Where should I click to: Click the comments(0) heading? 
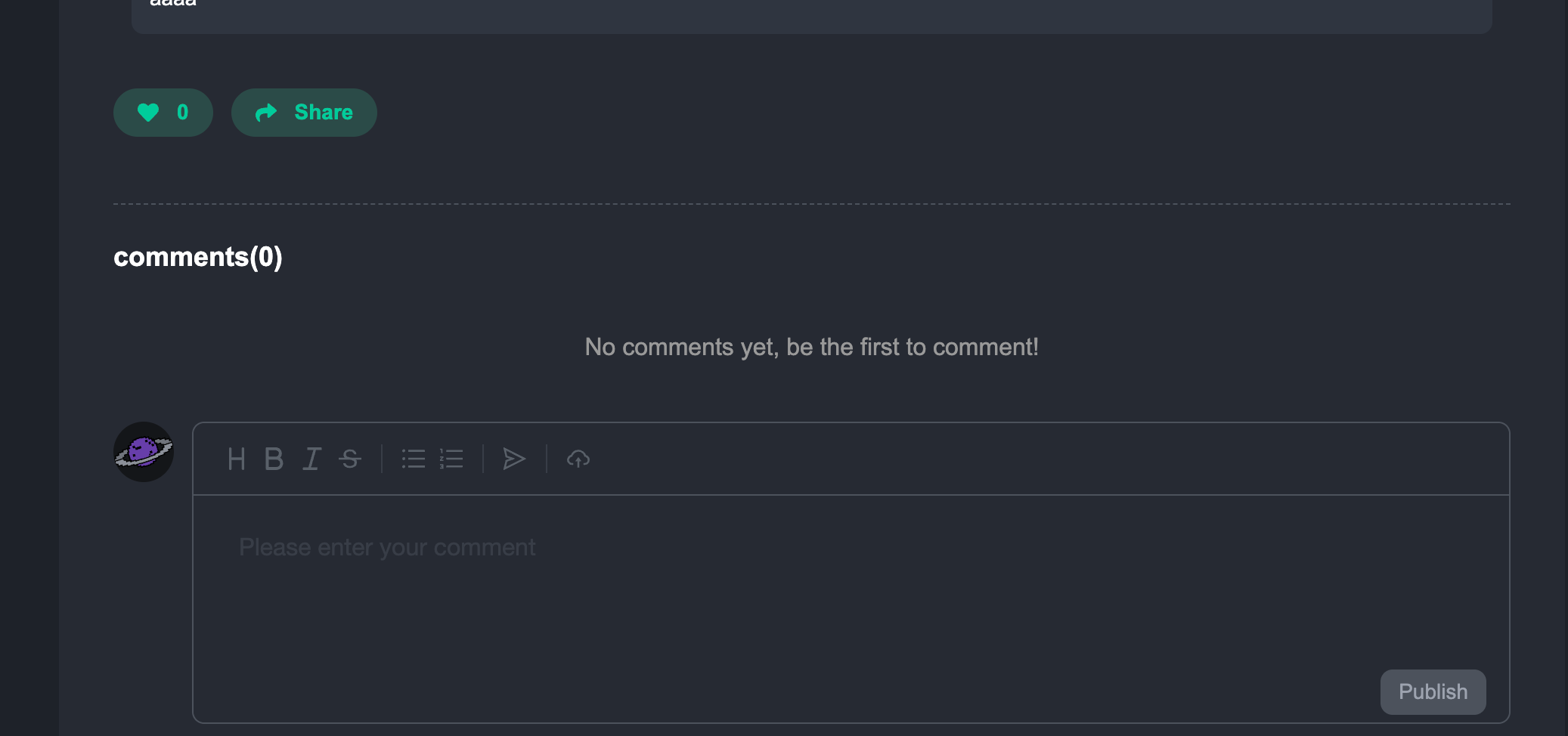click(x=198, y=258)
